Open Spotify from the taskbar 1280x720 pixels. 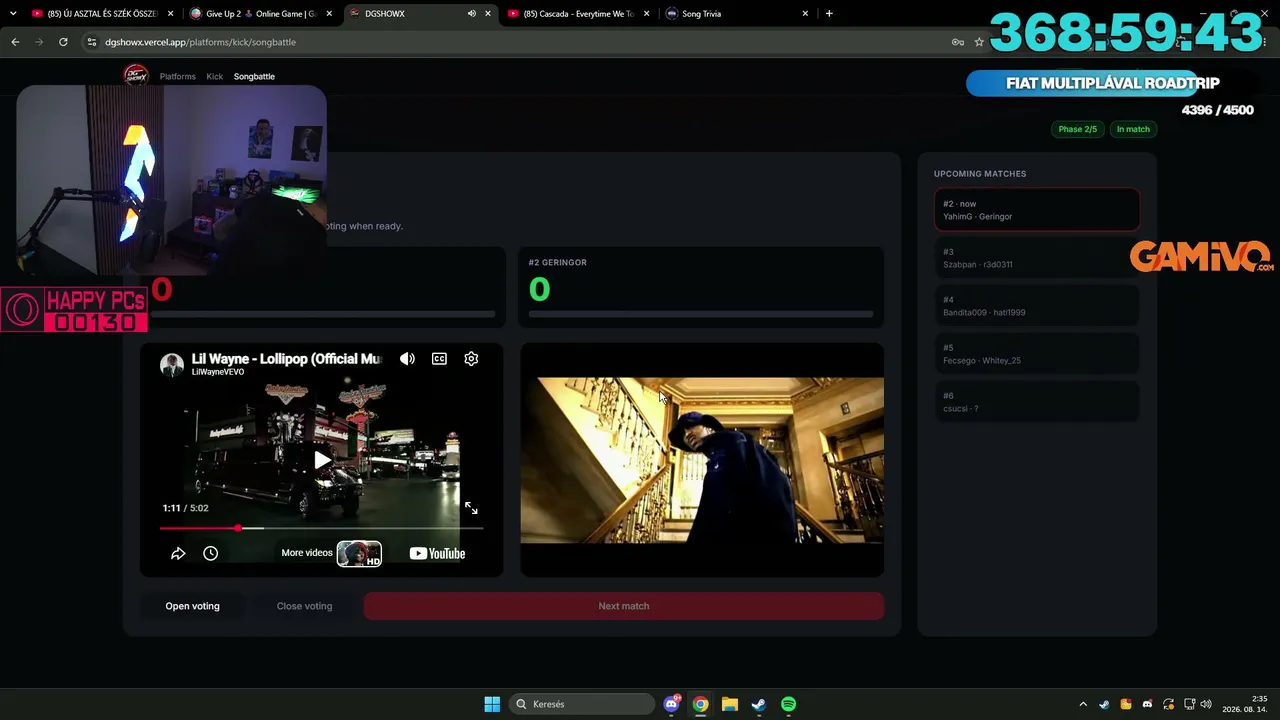click(x=788, y=704)
